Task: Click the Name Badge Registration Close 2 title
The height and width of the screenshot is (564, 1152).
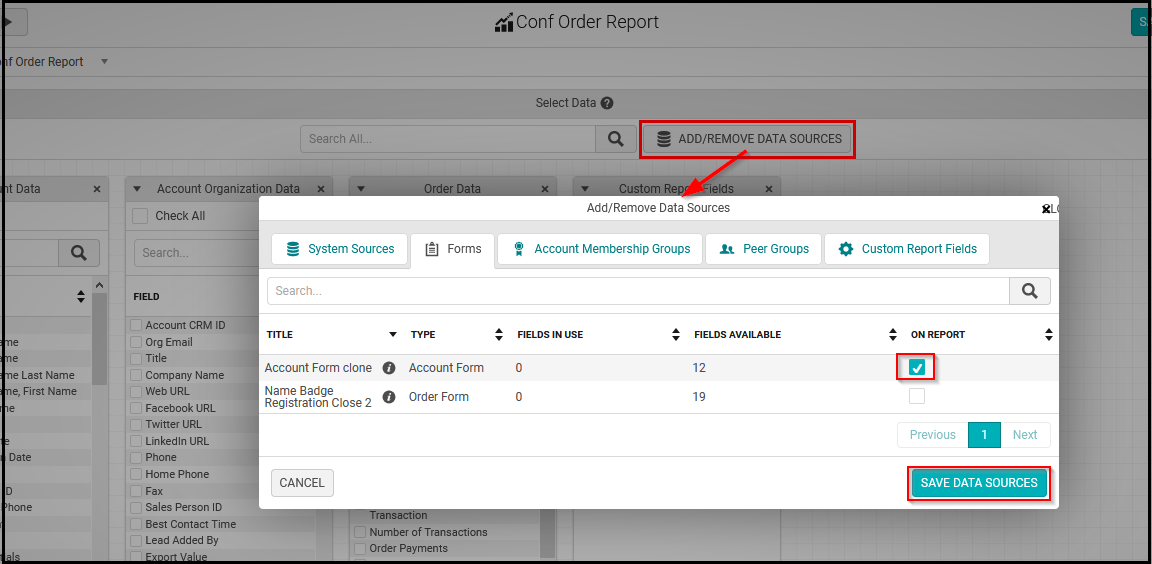Action: 318,397
